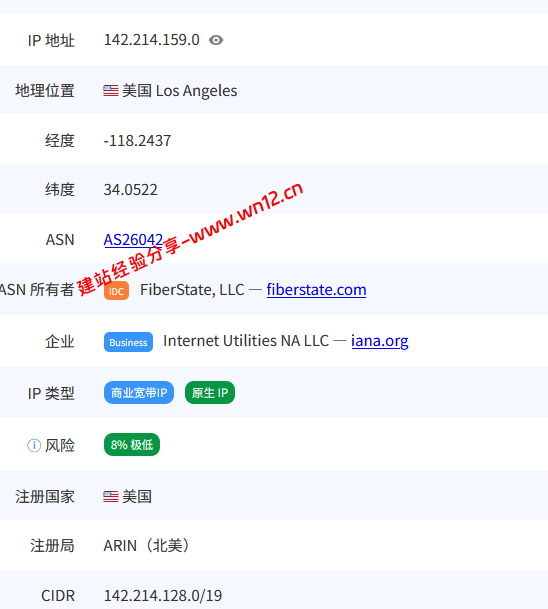
Task: Select the text 美国 Los Angeles
Action: tap(179, 91)
